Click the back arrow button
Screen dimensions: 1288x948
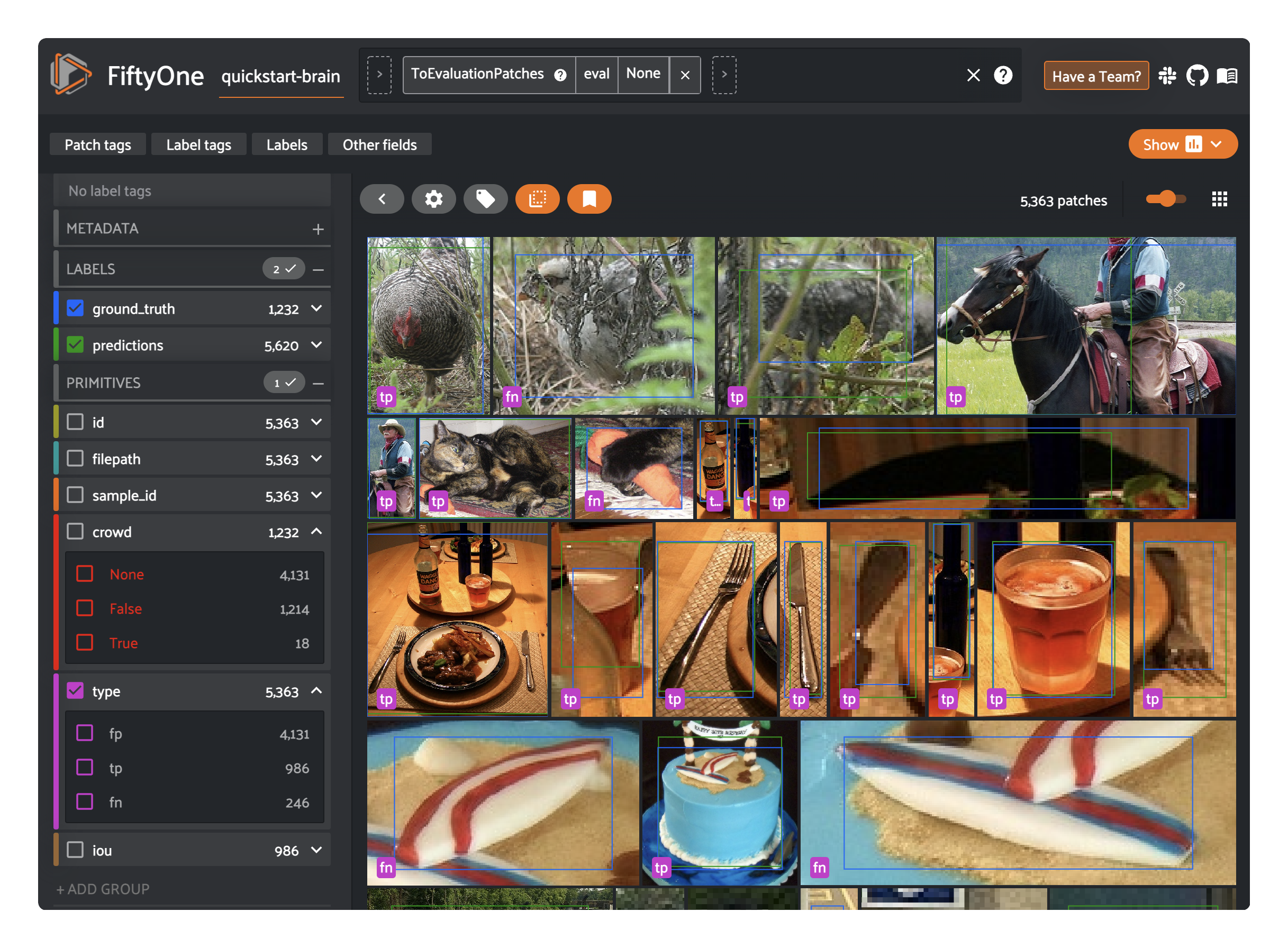(x=382, y=199)
